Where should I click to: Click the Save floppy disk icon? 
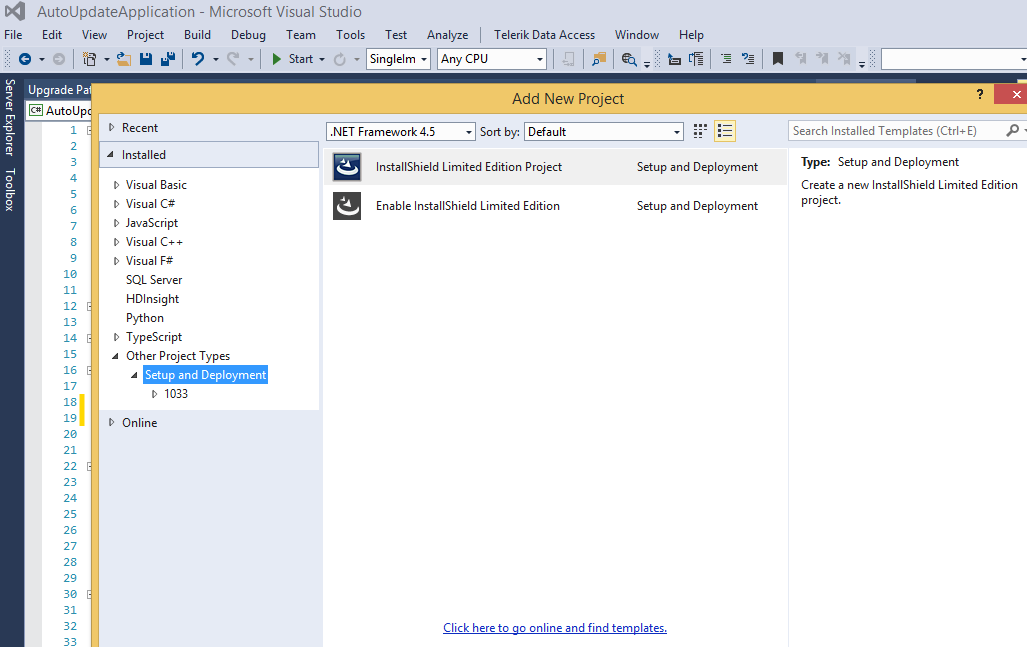tap(145, 59)
